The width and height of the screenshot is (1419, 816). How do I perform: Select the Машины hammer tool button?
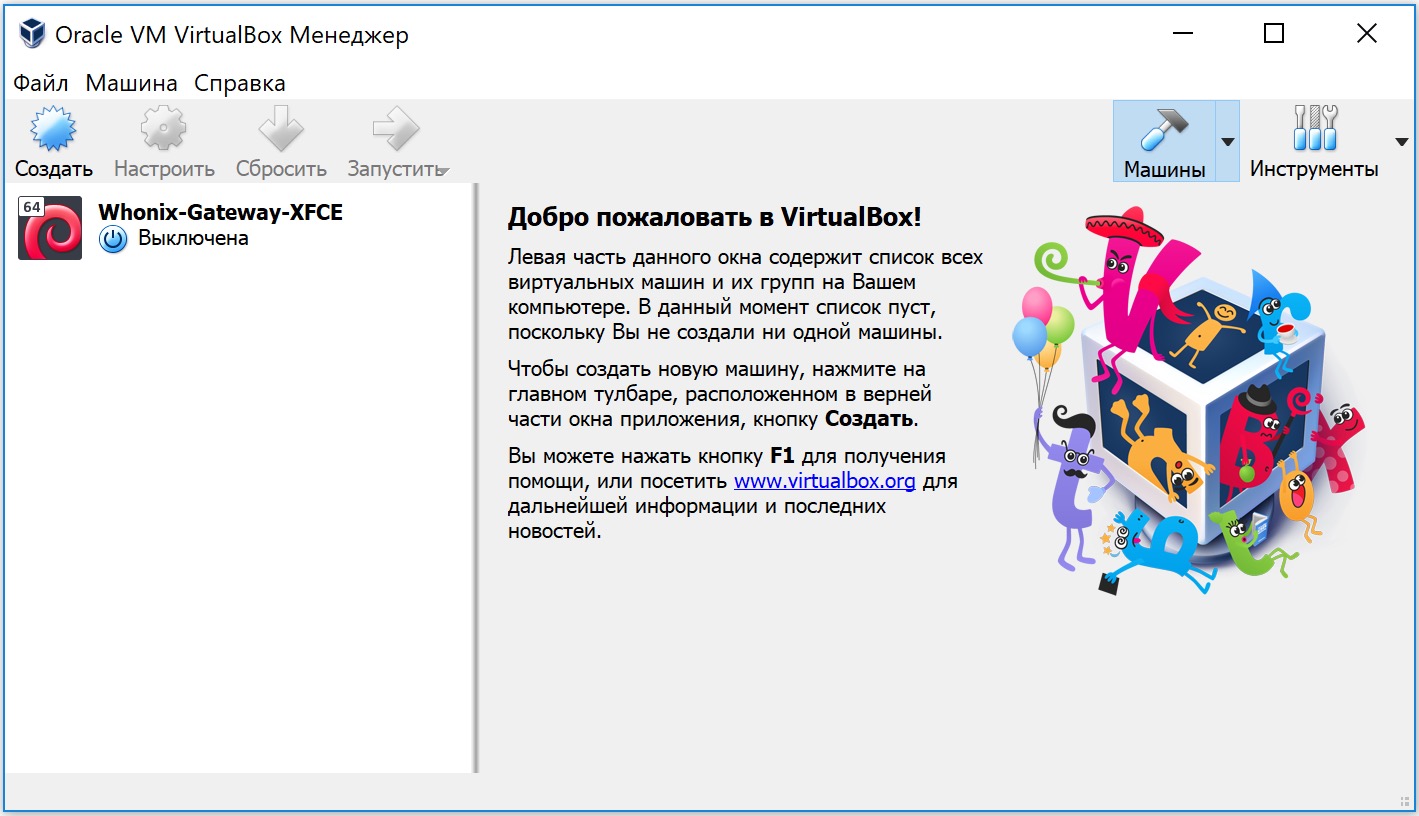tap(1164, 141)
